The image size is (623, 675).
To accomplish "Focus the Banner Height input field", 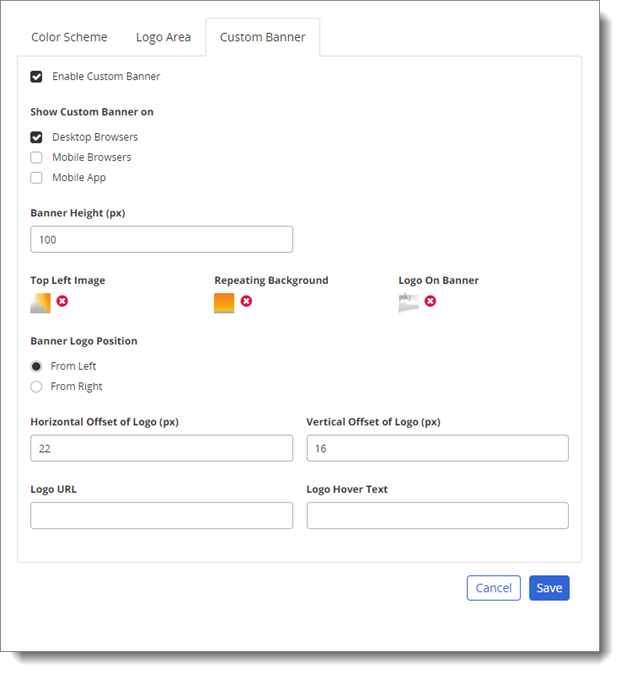I will (161, 240).
